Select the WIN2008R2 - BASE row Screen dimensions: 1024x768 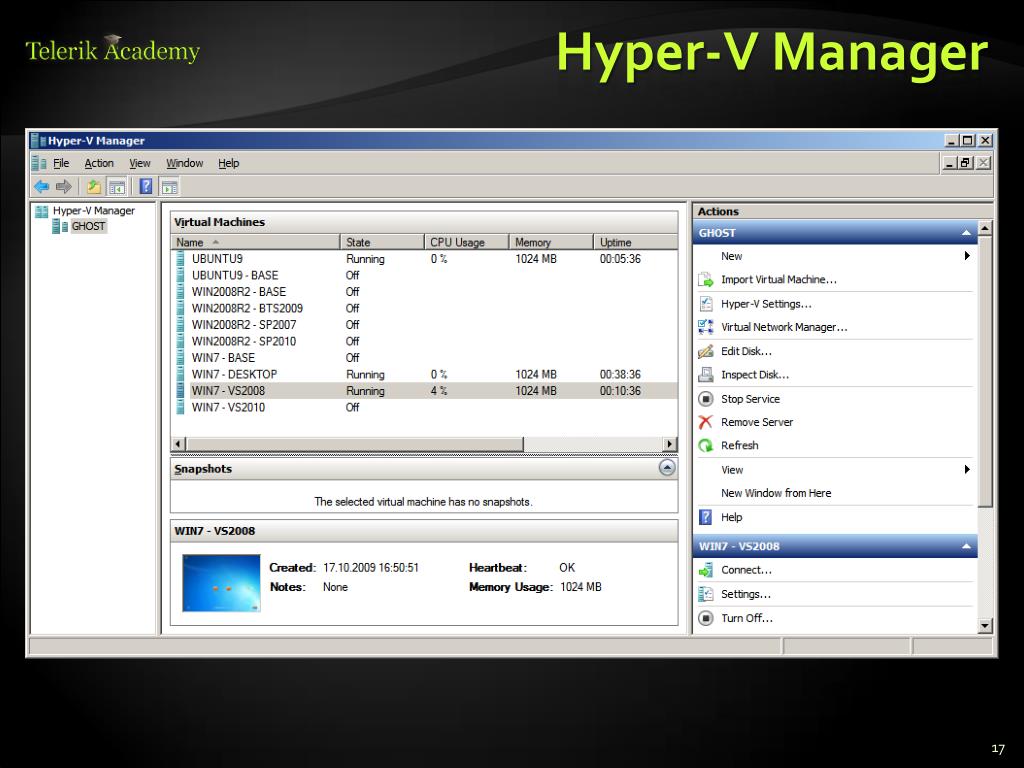pos(424,292)
